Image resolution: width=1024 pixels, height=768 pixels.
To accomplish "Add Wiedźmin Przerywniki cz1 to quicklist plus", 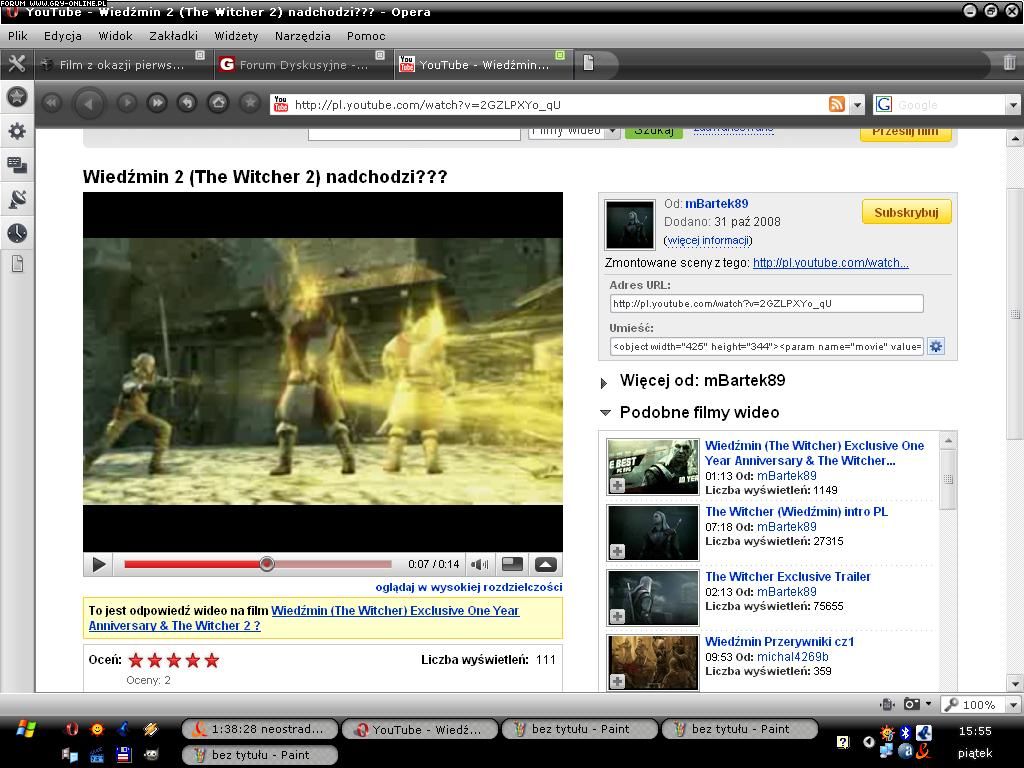I will [617, 682].
